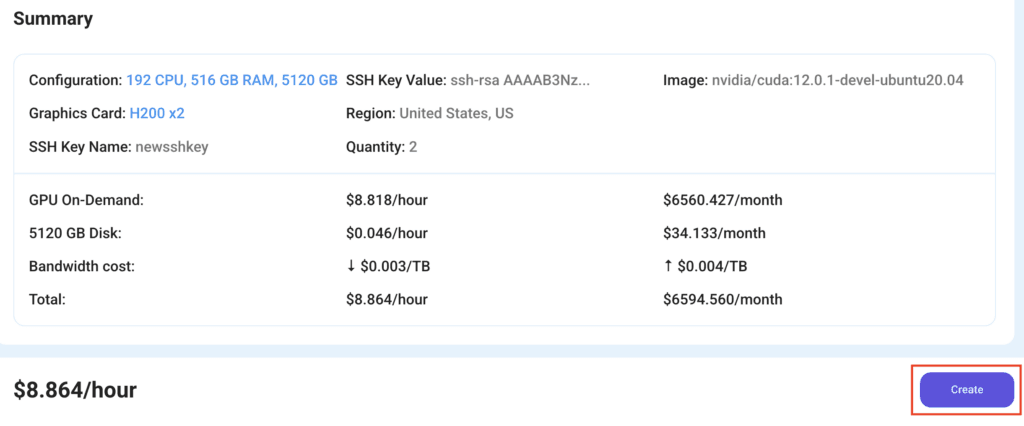1024x426 pixels.
Task: Click the United States, US region value
Action: click(456, 113)
